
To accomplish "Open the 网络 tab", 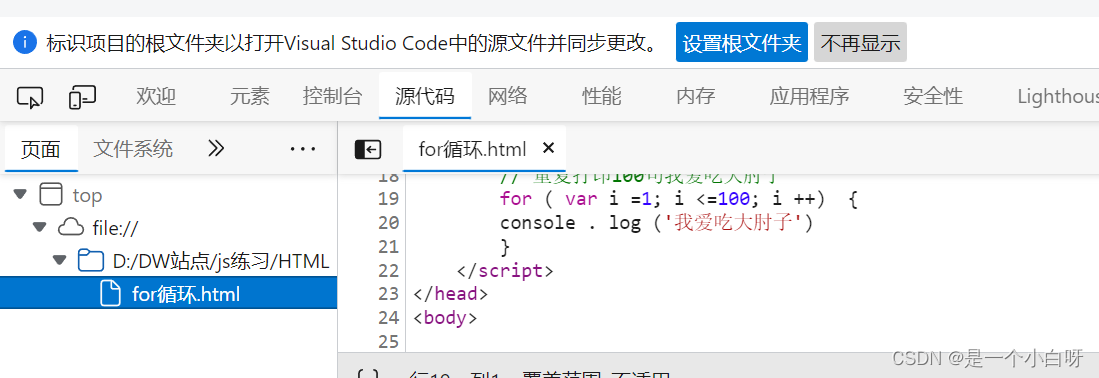I will click(507, 96).
